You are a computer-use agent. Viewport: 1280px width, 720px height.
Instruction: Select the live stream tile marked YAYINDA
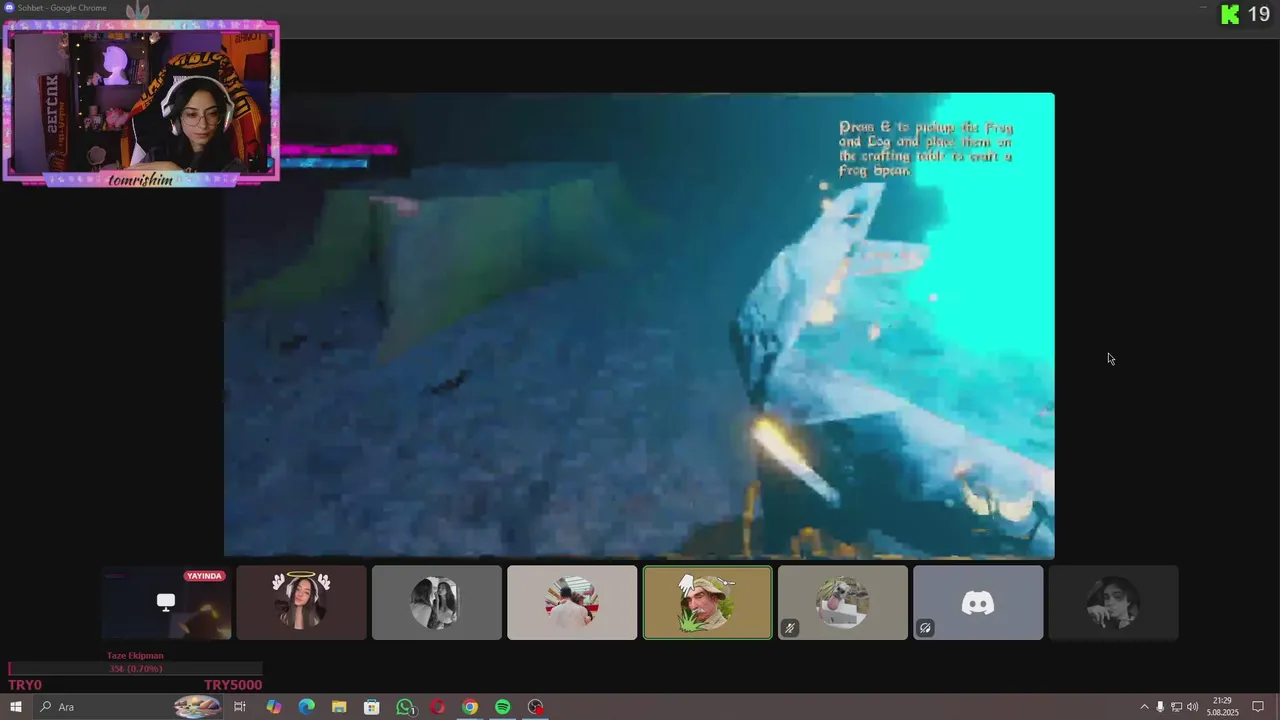pyautogui.click(x=166, y=602)
